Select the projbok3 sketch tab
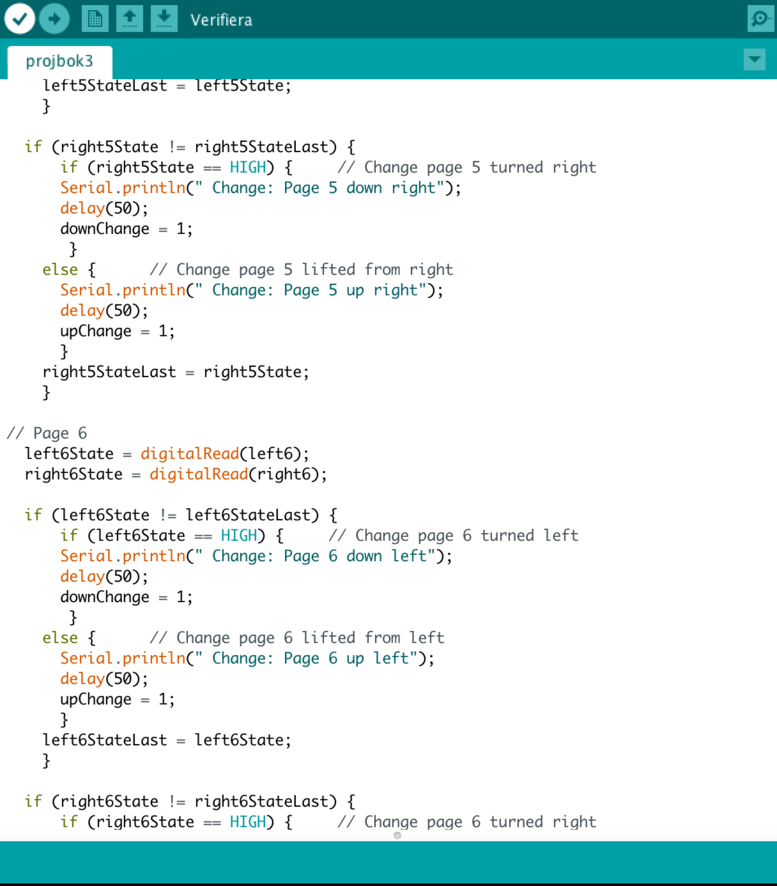Image resolution: width=777 pixels, height=886 pixels. click(x=59, y=61)
